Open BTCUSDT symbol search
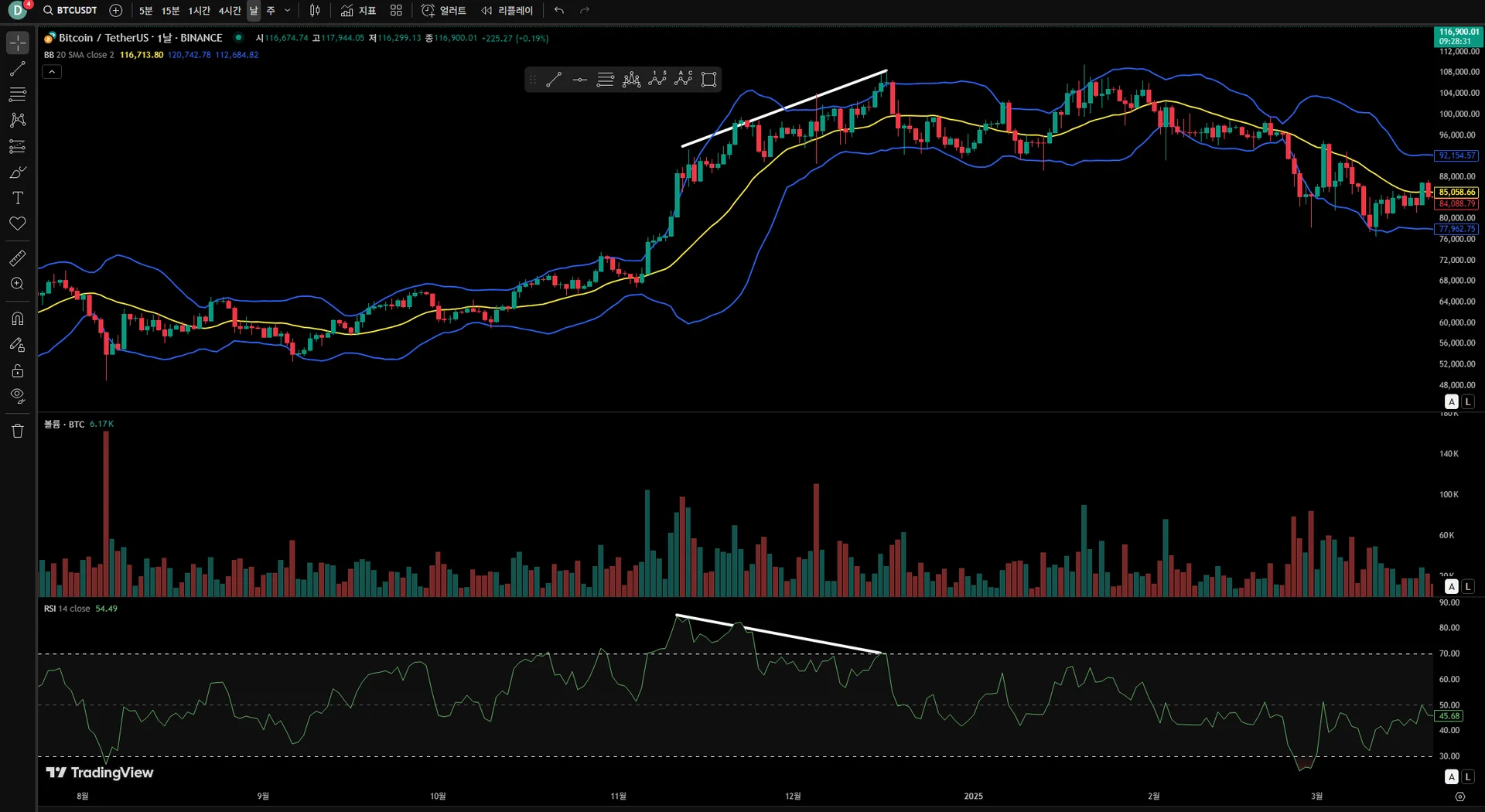The image size is (1485, 812). pyautogui.click(x=70, y=10)
